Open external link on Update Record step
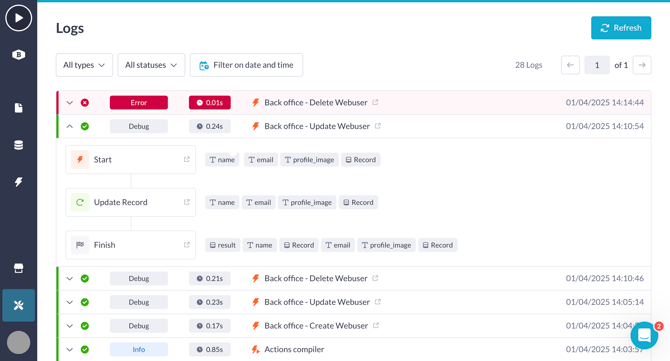The image size is (670, 361). click(187, 202)
